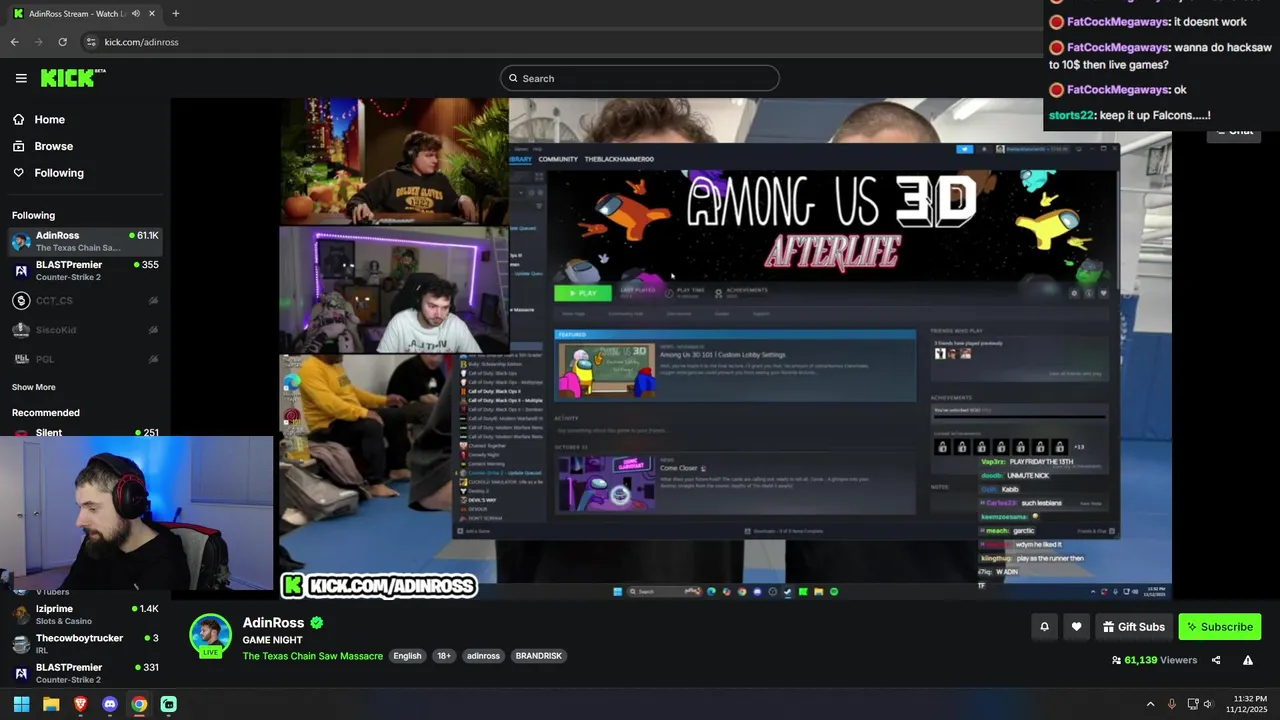
Task: Select the 18+ tag
Action: click(x=444, y=656)
